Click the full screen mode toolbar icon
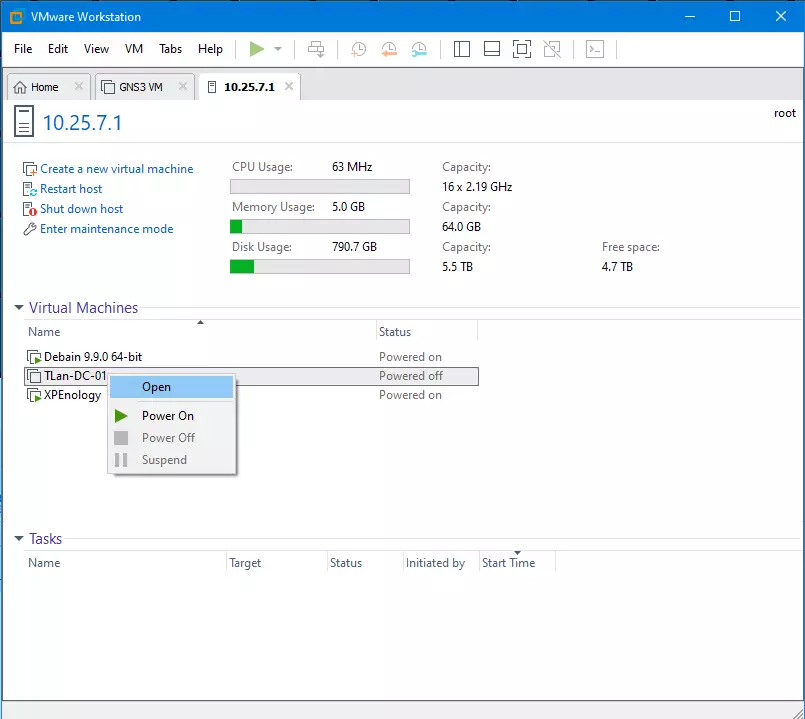 click(521, 49)
